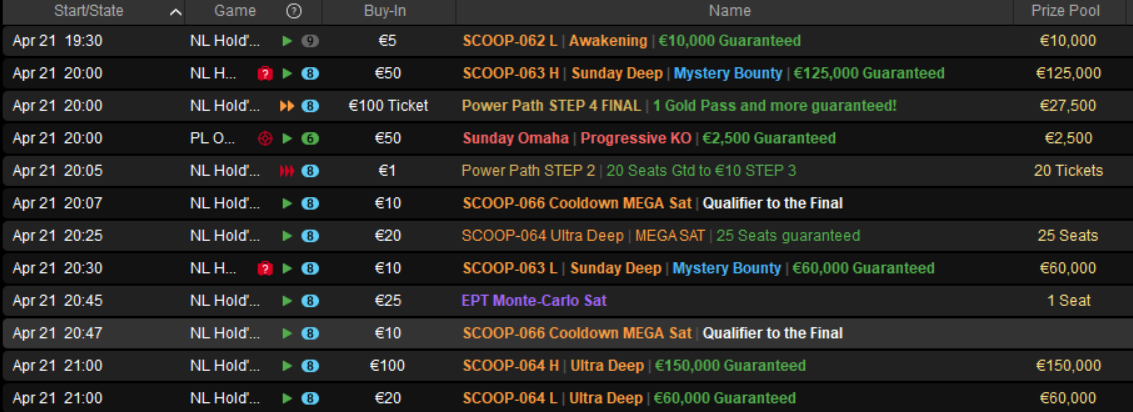Select the SCOOP-064 H Ultra Deep €150,000 row
The width and height of the screenshot is (1133, 412).
566,366
